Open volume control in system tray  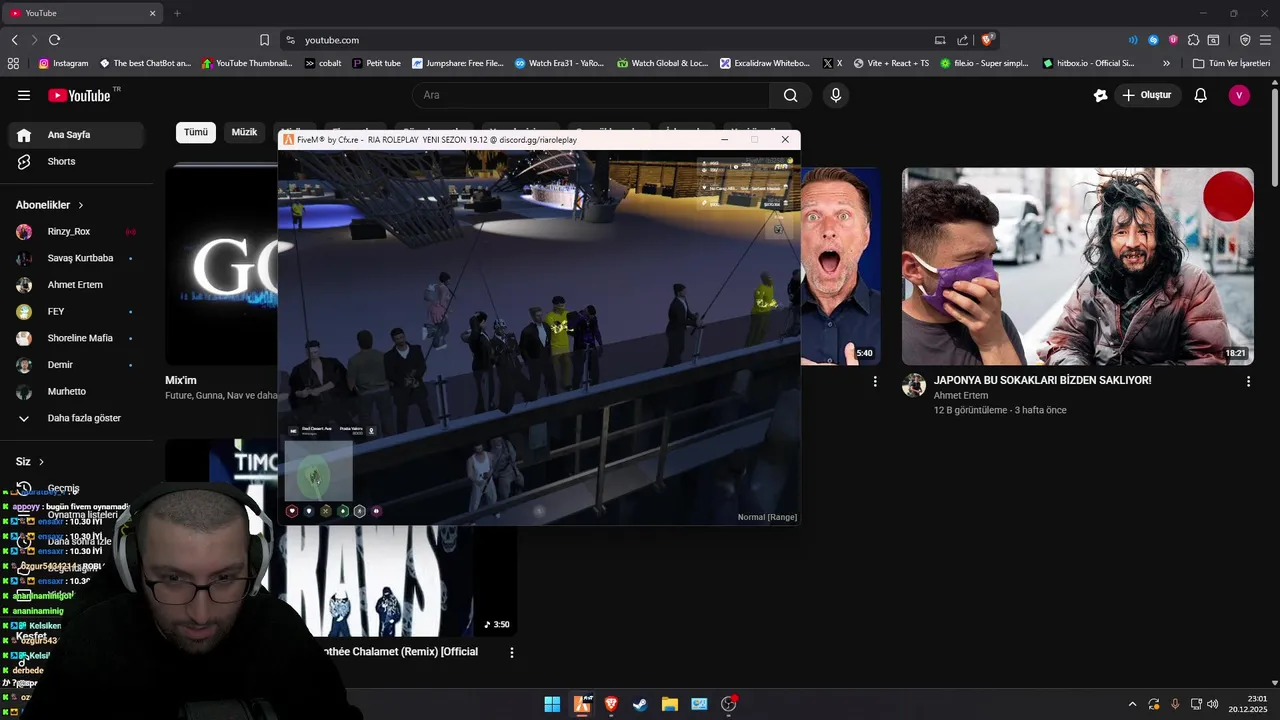coord(1212,704)
